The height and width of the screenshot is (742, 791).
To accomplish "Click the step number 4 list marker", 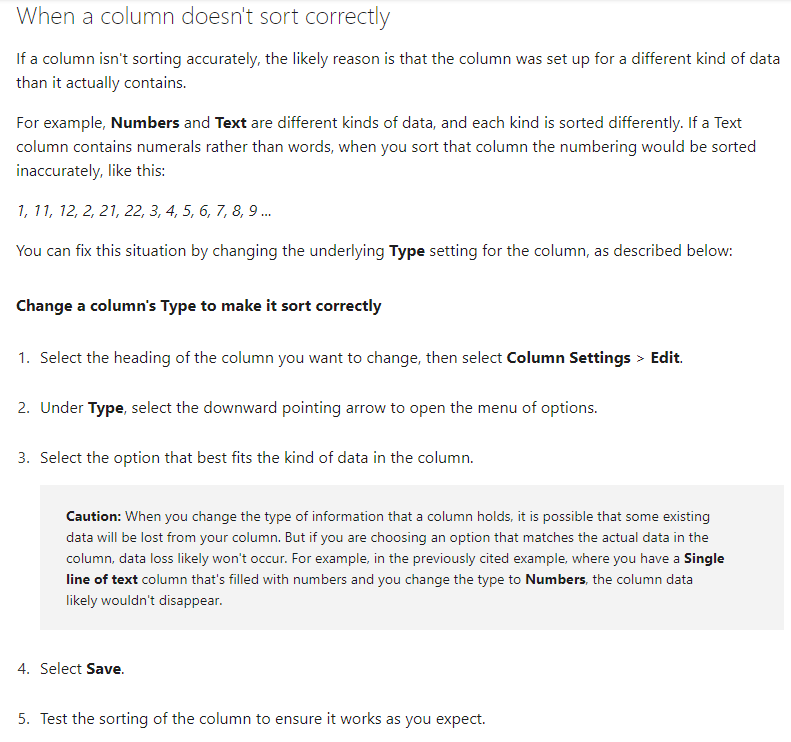I will (24, 669).
